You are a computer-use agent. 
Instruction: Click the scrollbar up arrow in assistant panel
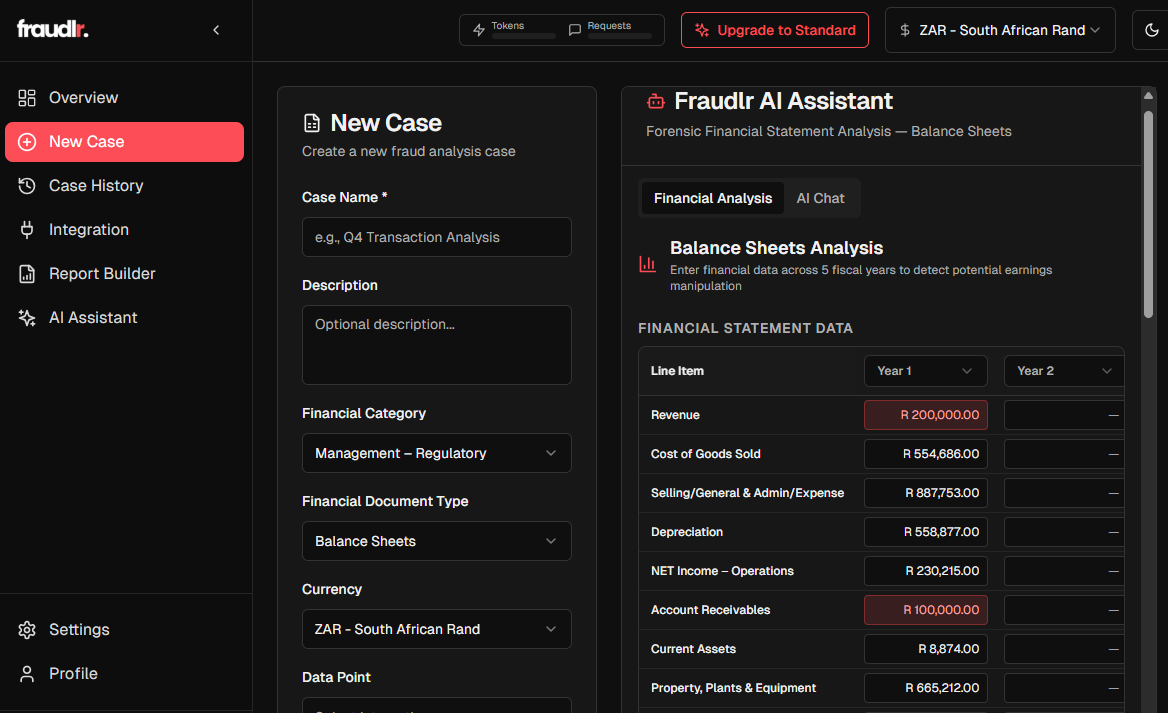pyautogui.click(x=1148, y=95)
